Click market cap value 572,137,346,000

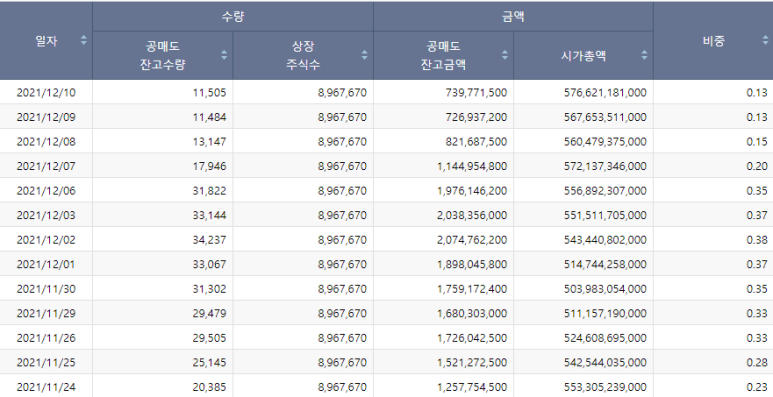point(605,166)
